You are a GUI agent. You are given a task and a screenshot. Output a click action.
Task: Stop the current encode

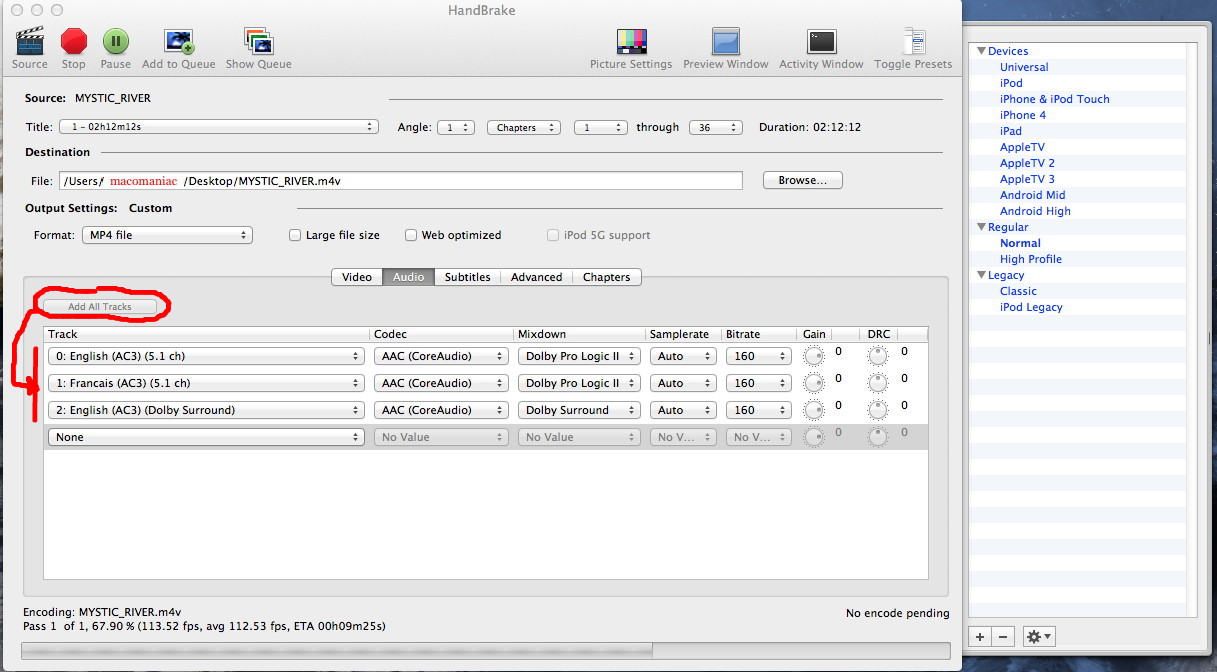click(74, 41)
